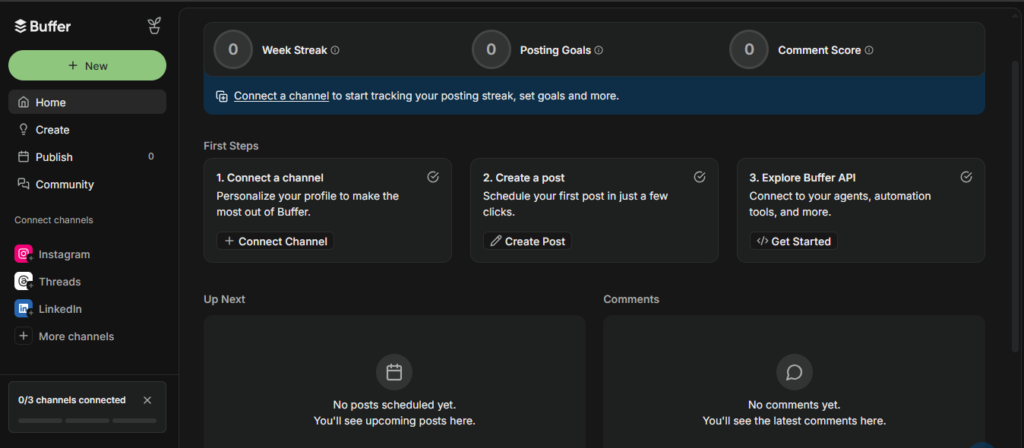Mark Connect a channel step done
This screenshot has width=1024, height=448.
coord(433,177)
